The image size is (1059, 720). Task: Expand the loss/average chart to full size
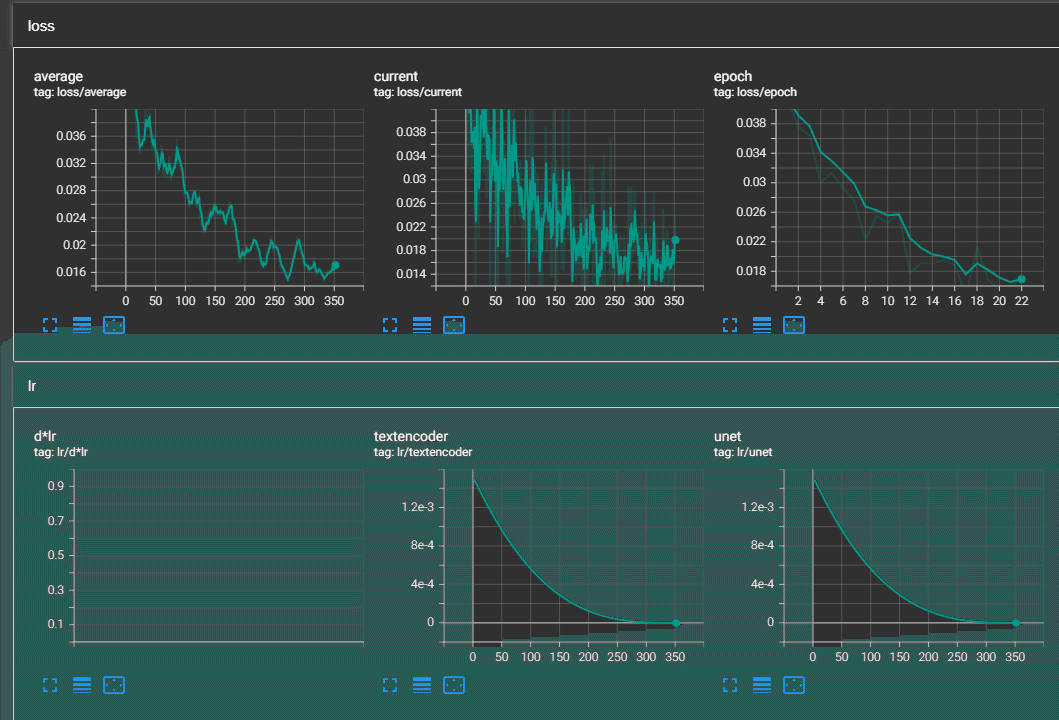click(50, 325)
